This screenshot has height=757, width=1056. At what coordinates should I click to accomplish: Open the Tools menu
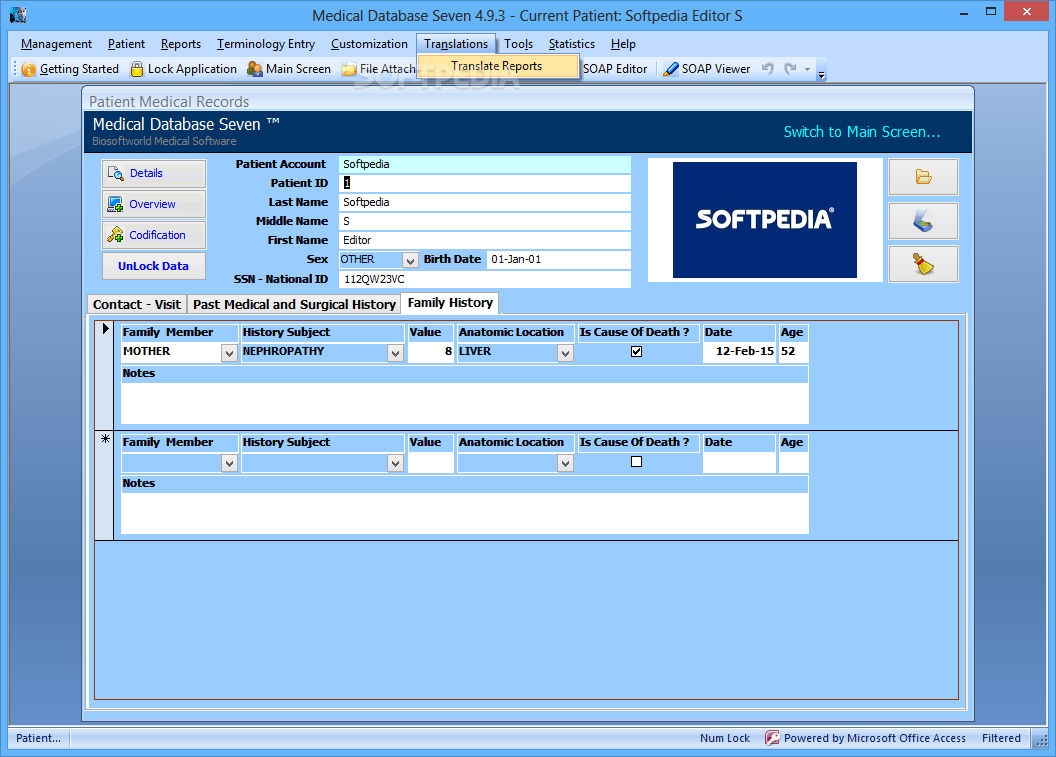518,44
